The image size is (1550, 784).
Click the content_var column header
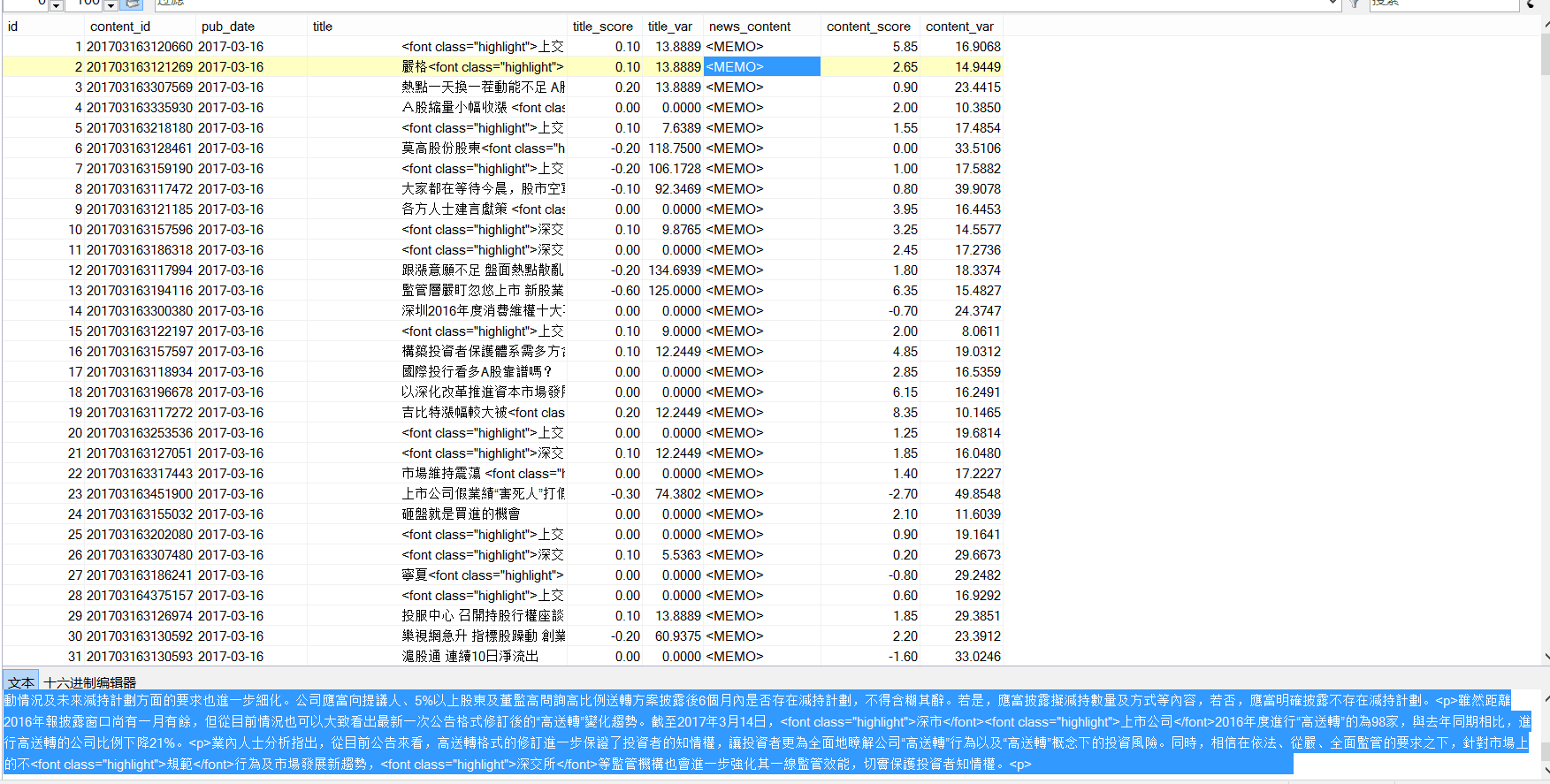959,27
